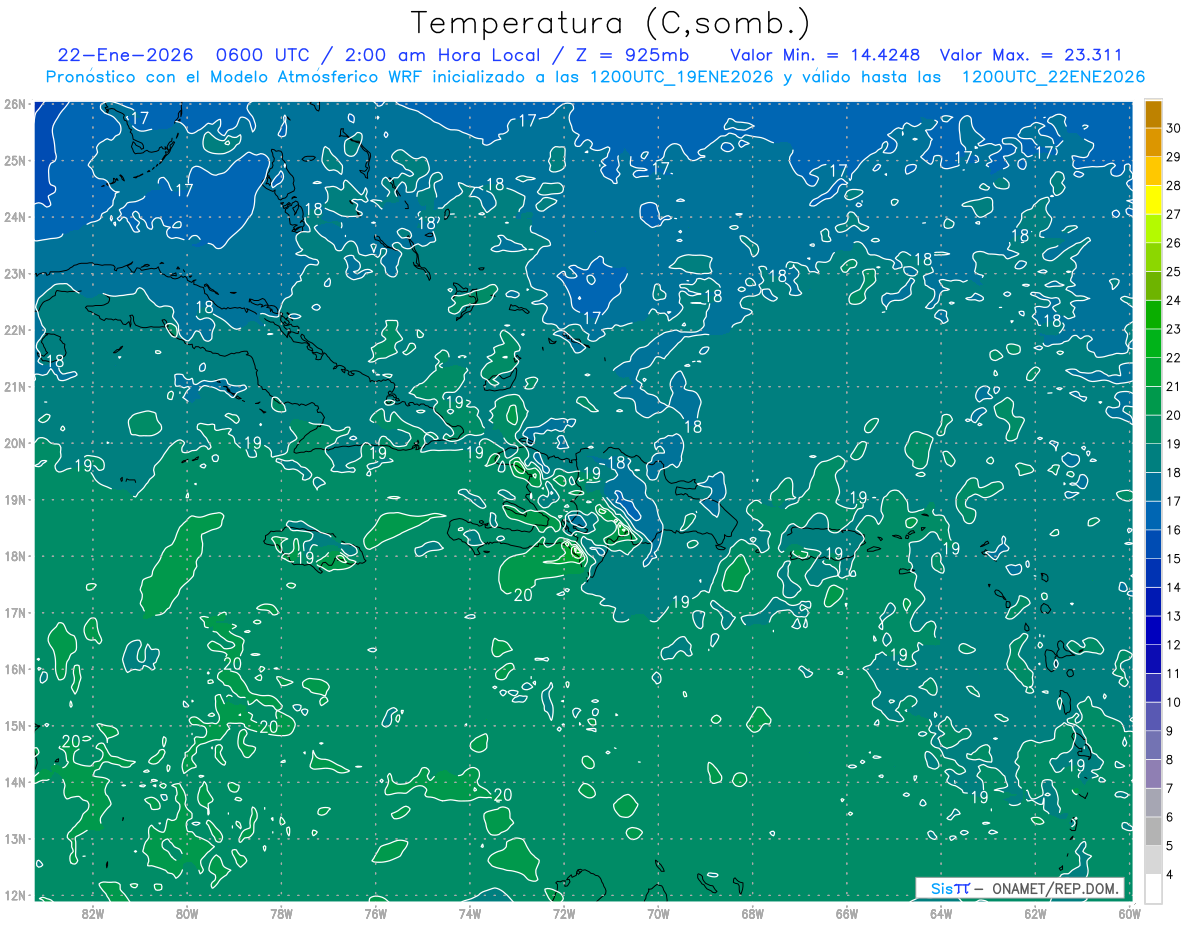Select the '2:00 am Hora Local' text
Viewport: 1200px width, 927px height.
(x=445, y=55)
